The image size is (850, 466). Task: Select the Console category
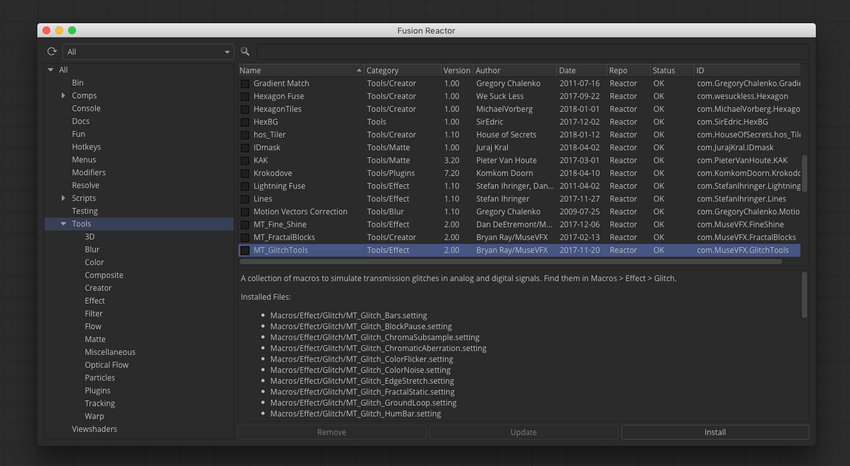[x=86, y=108]
